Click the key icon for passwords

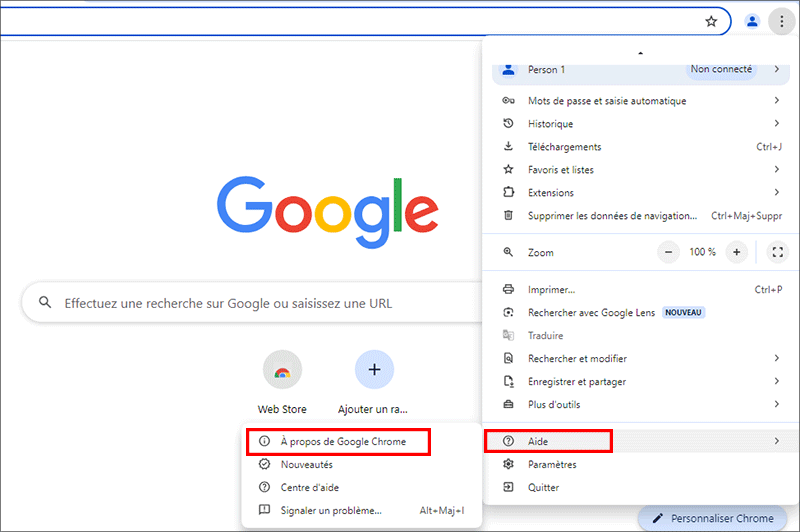coord(508,100)
